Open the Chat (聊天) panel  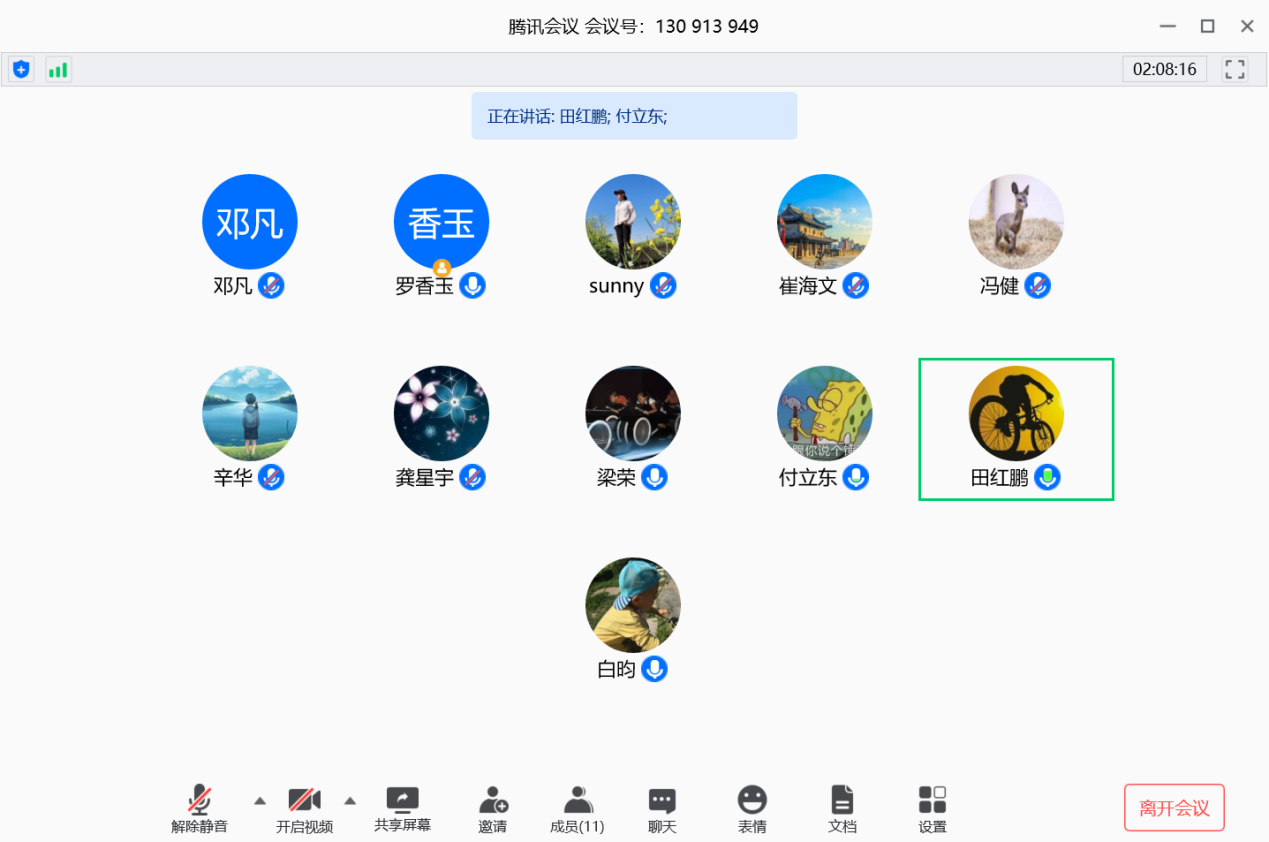coord(662,808)
